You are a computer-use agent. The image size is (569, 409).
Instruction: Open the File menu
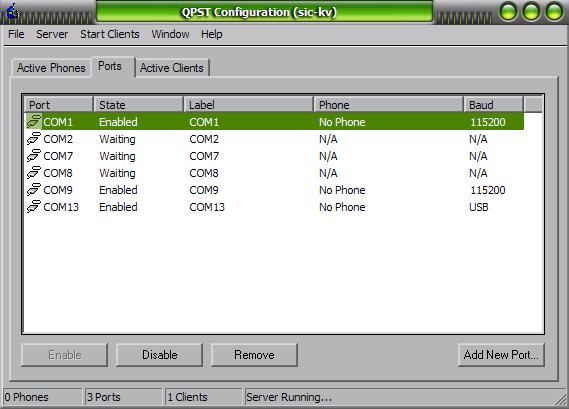coord(16,34)
